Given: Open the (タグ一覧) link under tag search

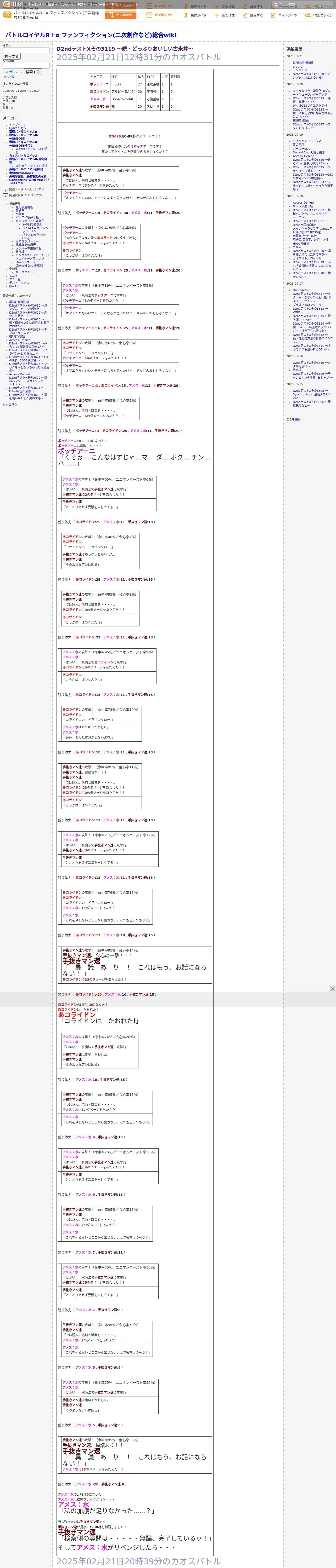Looking at the screenshot, I should (x=10, y=77).
